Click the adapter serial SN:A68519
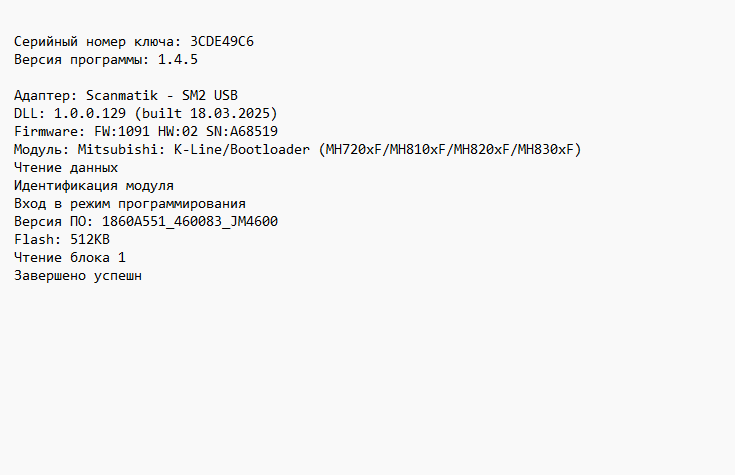 point(244,132)
